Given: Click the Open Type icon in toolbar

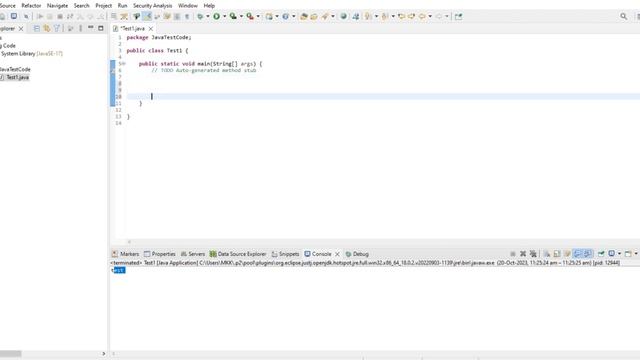Looking at the screenshot, I should point(304,16).
